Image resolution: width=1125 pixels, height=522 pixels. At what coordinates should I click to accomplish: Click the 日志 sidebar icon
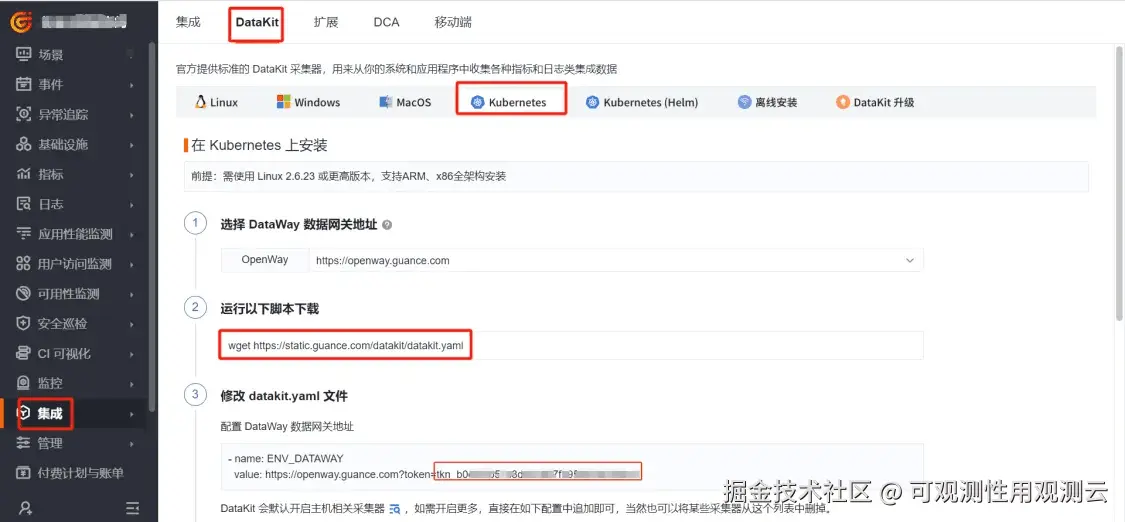(x=24, y=204)
